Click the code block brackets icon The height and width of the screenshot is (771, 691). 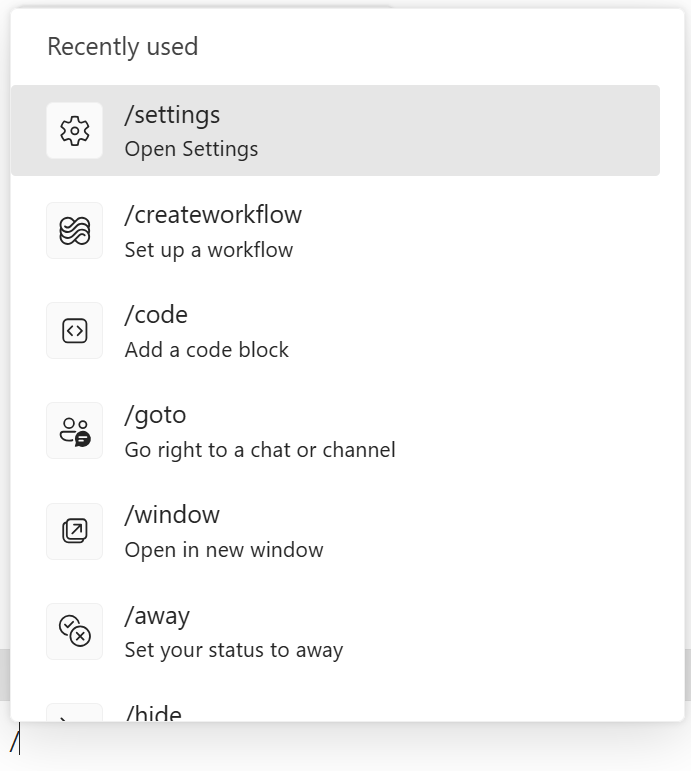pyautogui.click(x=74, y=331)
